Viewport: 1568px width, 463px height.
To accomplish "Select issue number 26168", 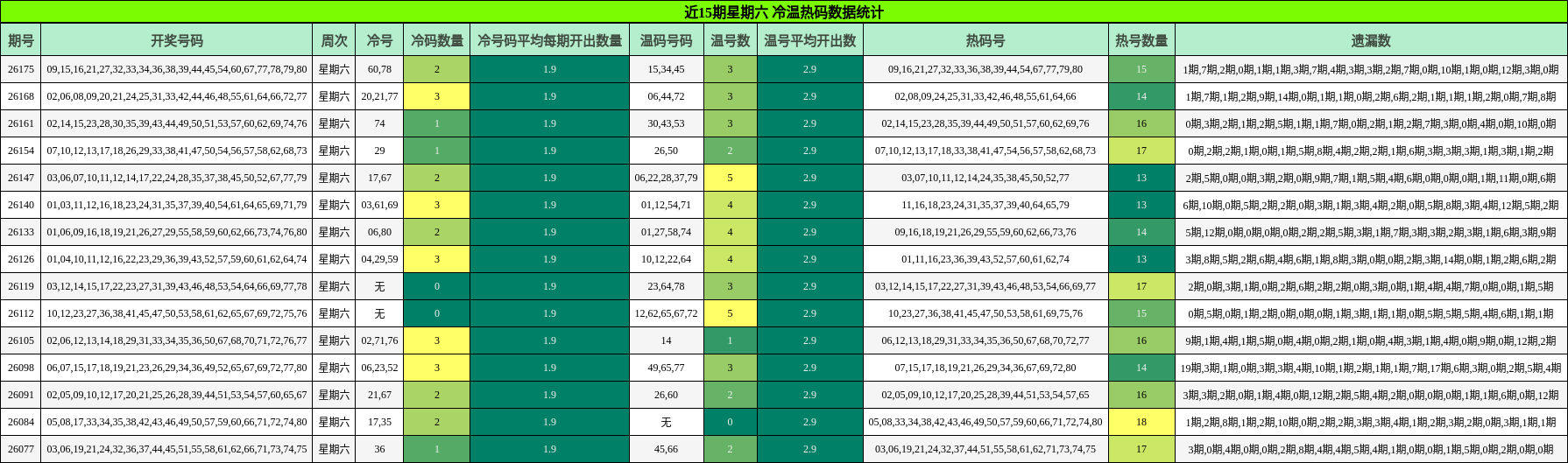I will pos(21,96).
